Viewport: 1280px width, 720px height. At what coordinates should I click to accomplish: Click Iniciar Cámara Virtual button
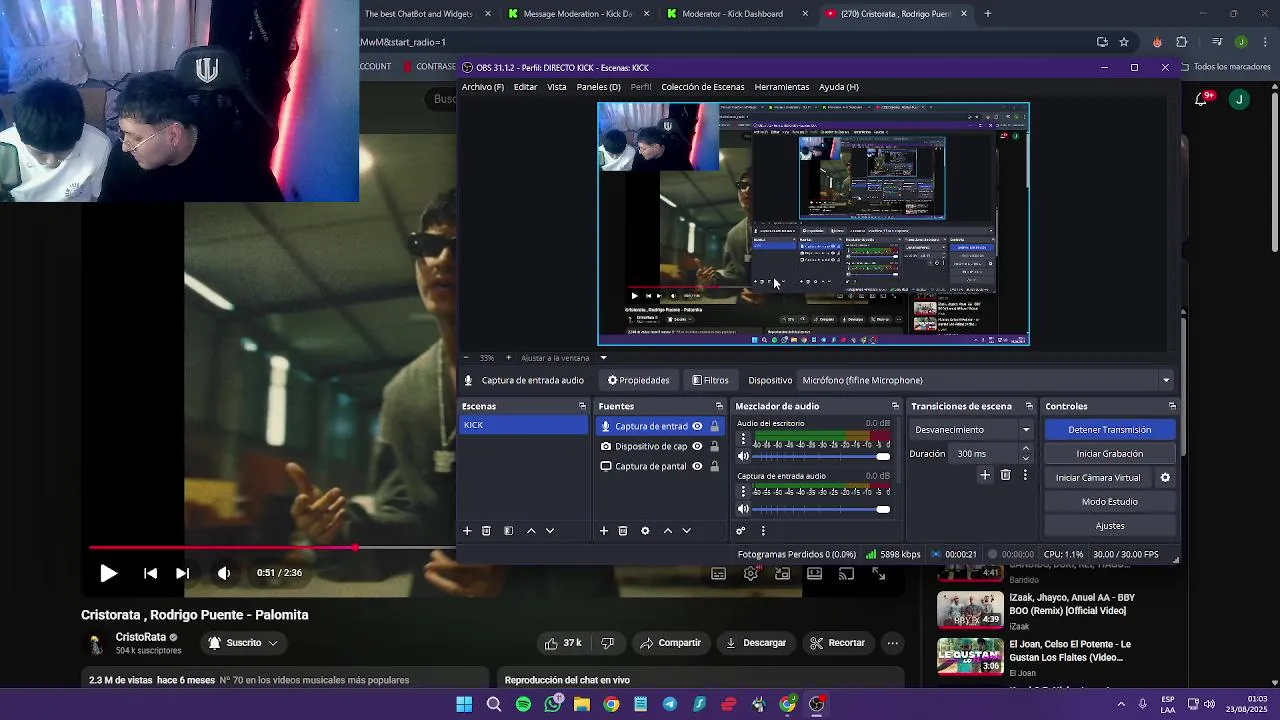point(1098,478)
